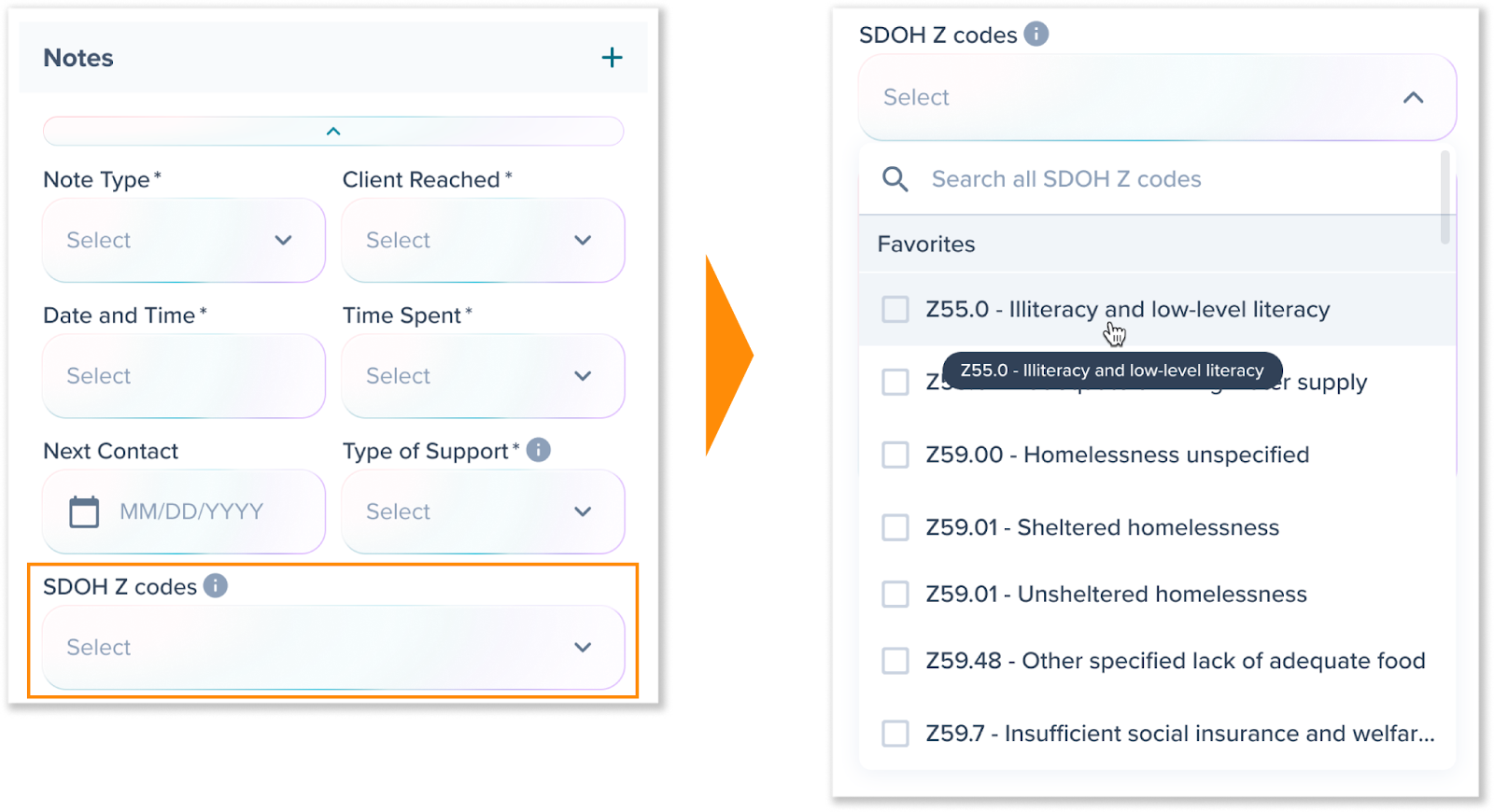1494x812 pixels.
Task: Collapse the notes section with the up chevron bar
Action: [333, 132]
